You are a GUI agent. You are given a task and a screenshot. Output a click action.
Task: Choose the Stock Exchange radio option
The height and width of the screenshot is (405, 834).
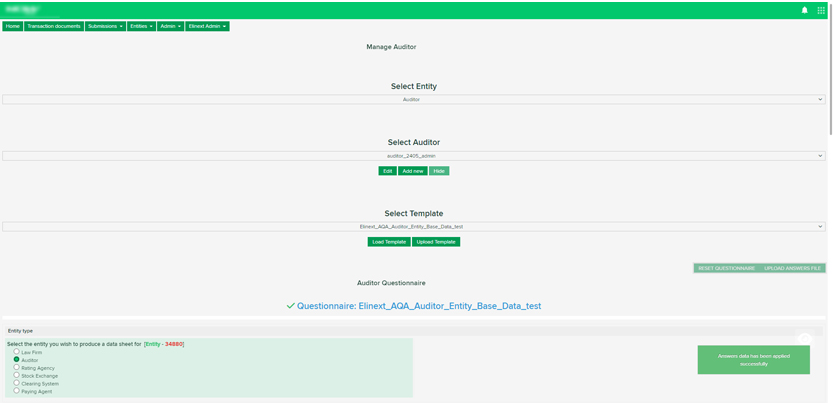tap(17, 376)
